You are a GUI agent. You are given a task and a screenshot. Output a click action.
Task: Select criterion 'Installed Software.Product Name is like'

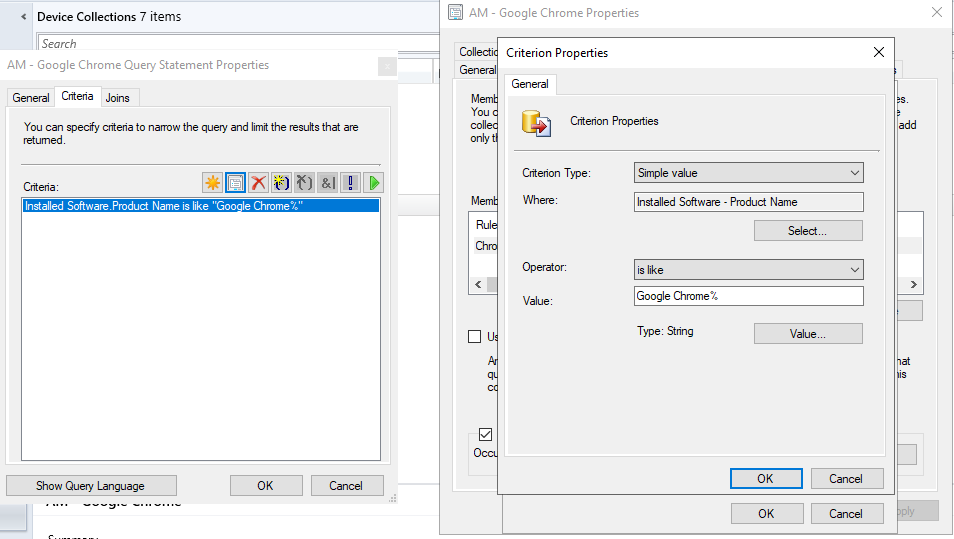(201, 206)
